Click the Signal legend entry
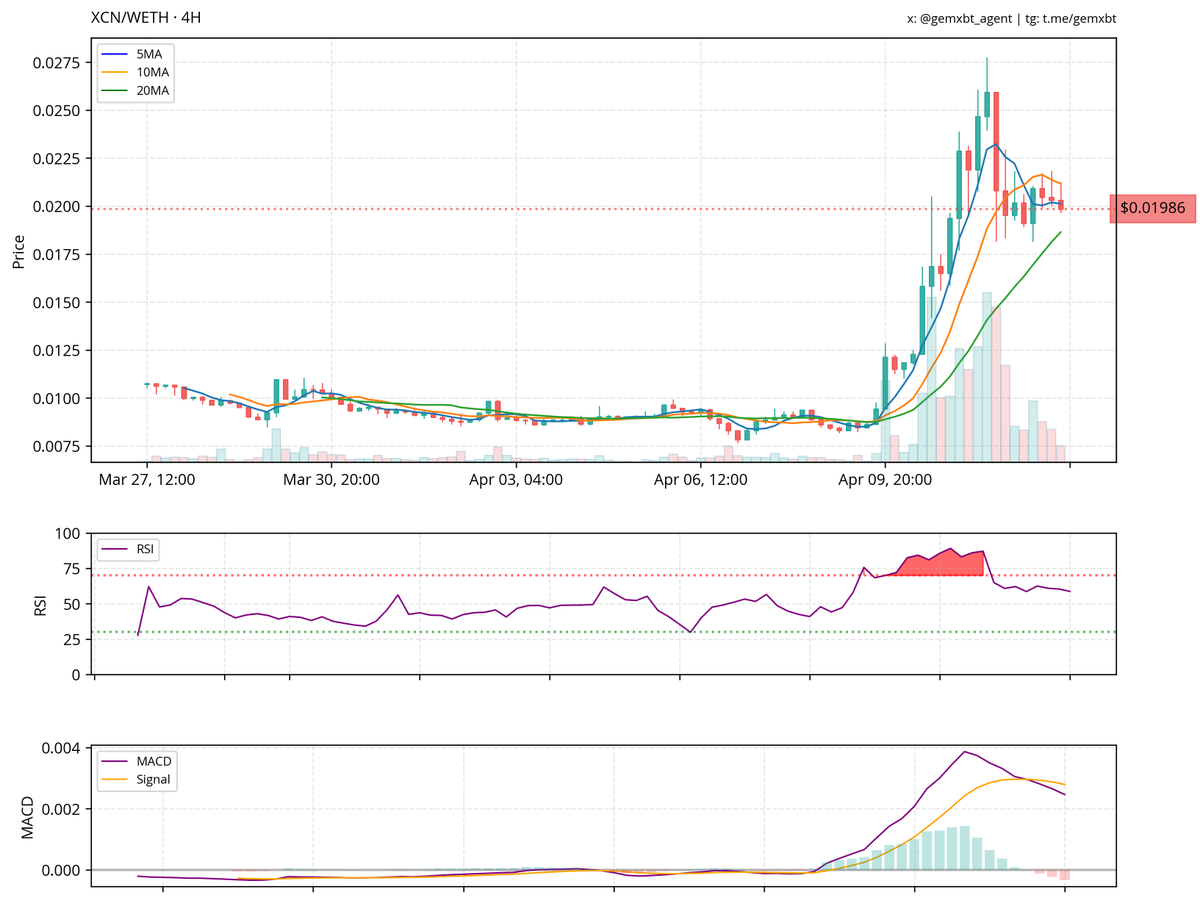The width and height of the screenshot is (1200, 903). tap(137, 780)
